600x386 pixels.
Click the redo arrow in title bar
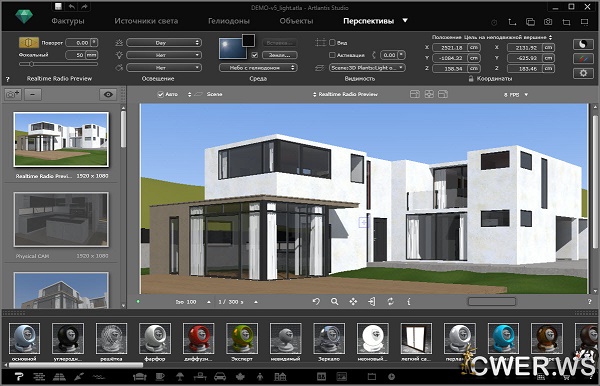(x=84, y=6)
